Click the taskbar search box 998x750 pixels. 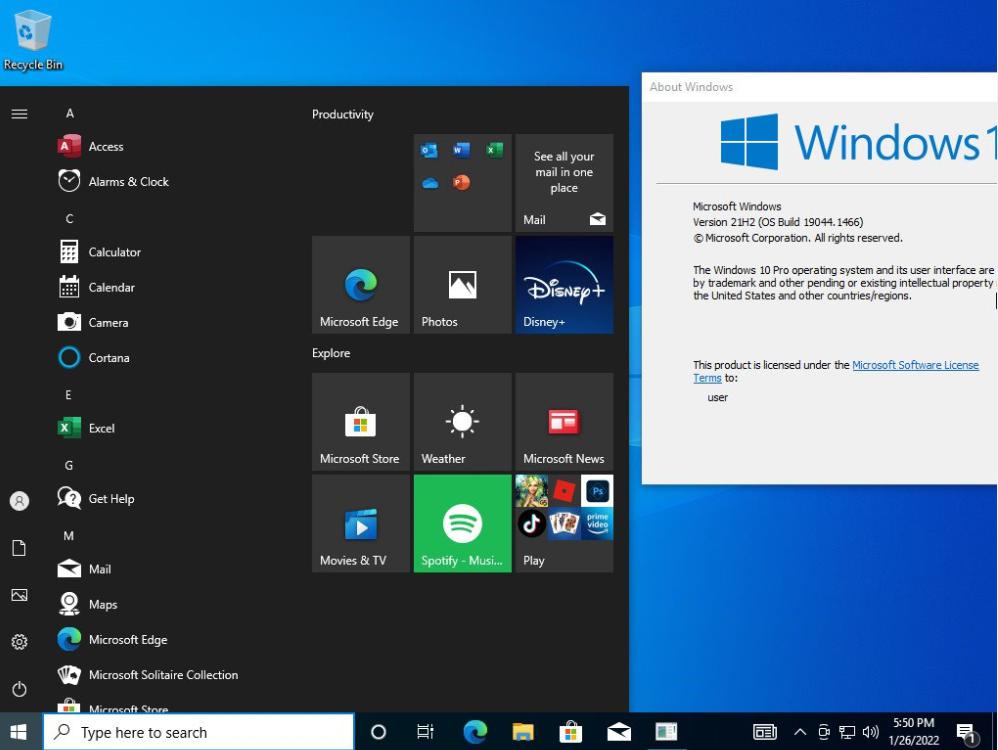[x=200, y=731]
